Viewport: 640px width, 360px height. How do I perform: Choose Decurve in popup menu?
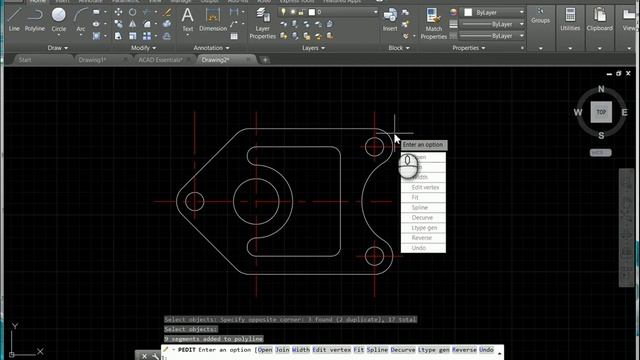tap(423, 218)
